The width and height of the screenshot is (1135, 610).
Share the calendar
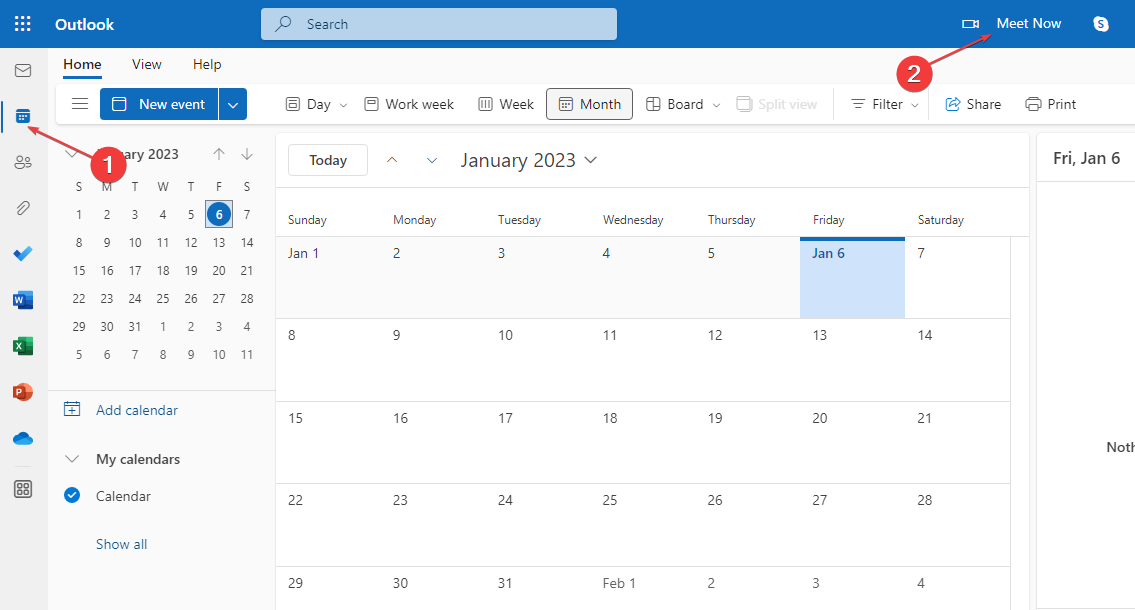pos(973,104)
